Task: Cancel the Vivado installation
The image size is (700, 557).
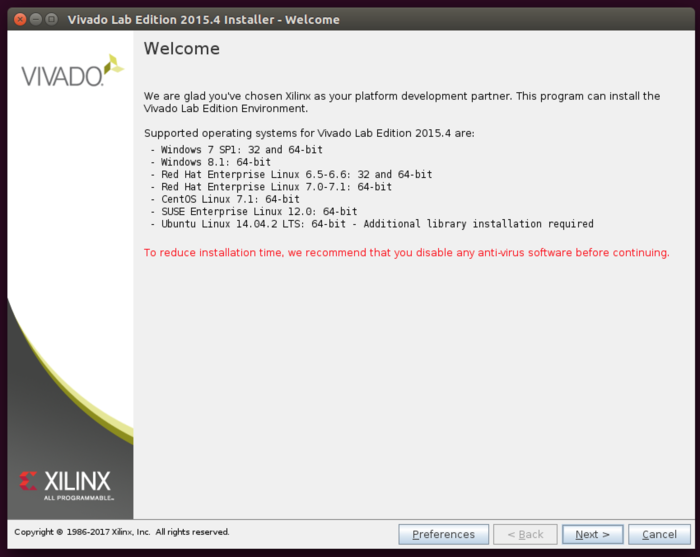Action: (659, 534)
